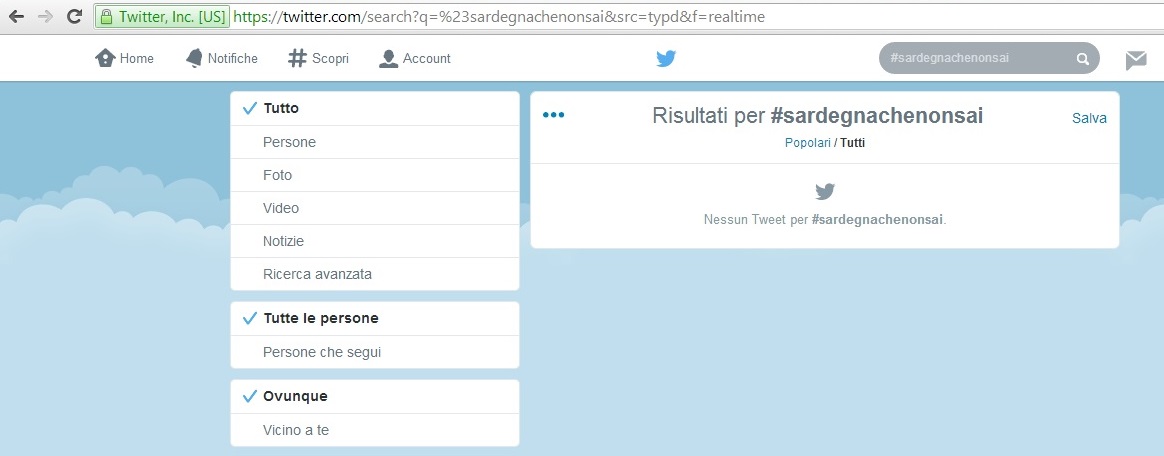1164x456 pixels.
Task: Click the Home house icon
Action: [105, 58]
